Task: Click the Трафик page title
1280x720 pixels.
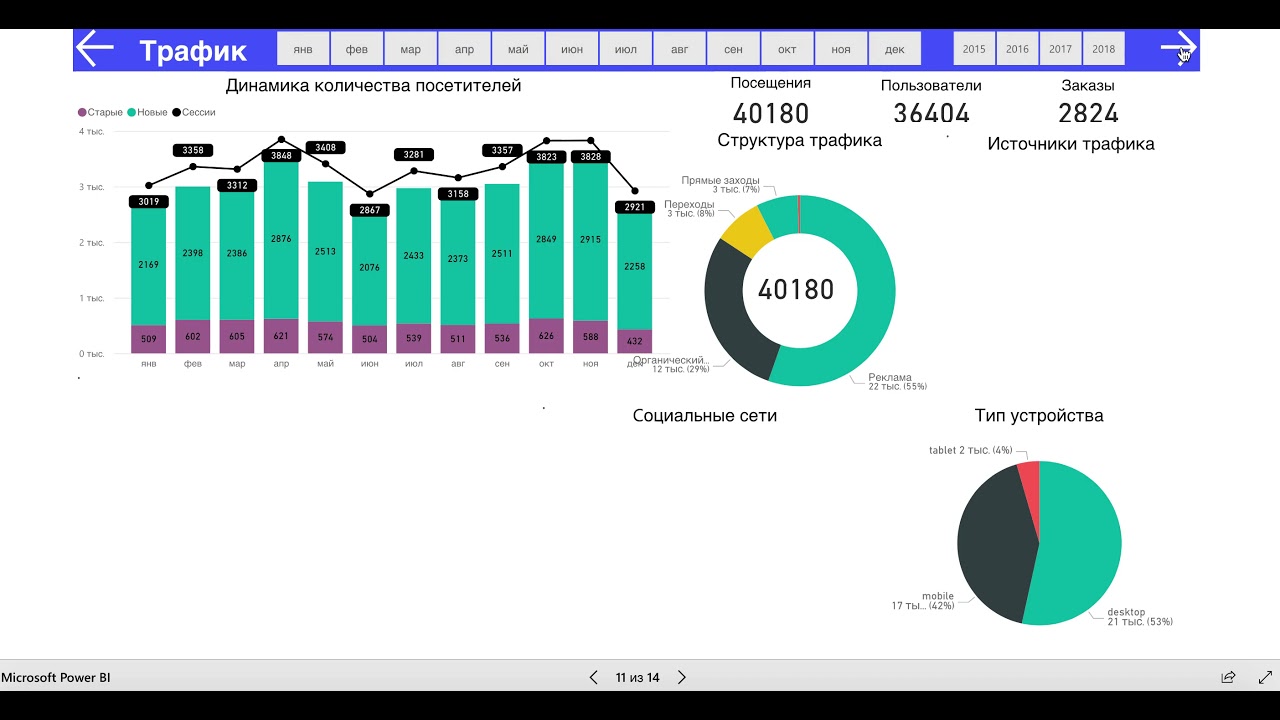Action: 193,50
